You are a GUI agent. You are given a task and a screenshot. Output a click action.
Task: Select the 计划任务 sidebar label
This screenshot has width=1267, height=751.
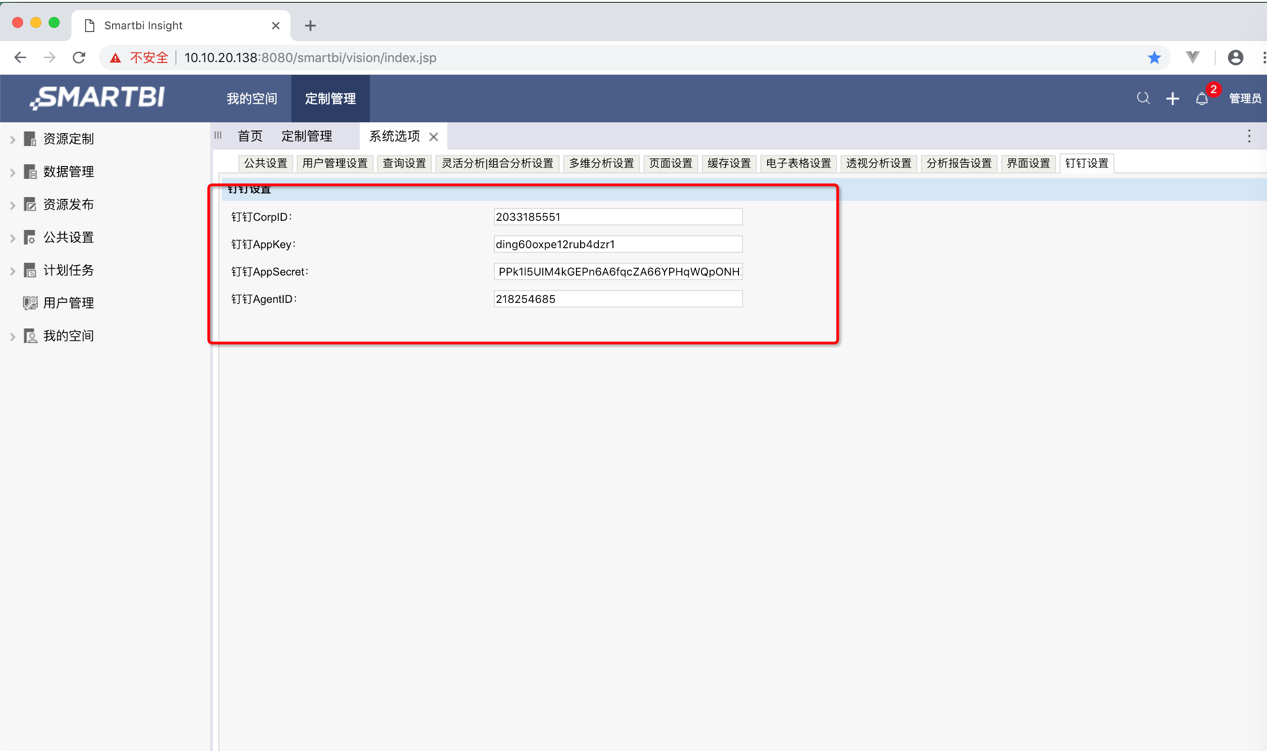pyautogui.click(x=68, y=270)
